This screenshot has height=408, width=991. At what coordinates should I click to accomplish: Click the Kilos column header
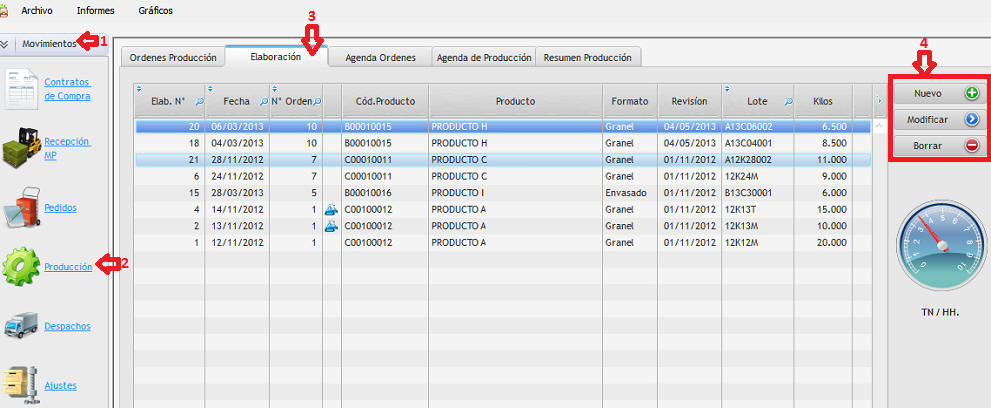(823, 101)
